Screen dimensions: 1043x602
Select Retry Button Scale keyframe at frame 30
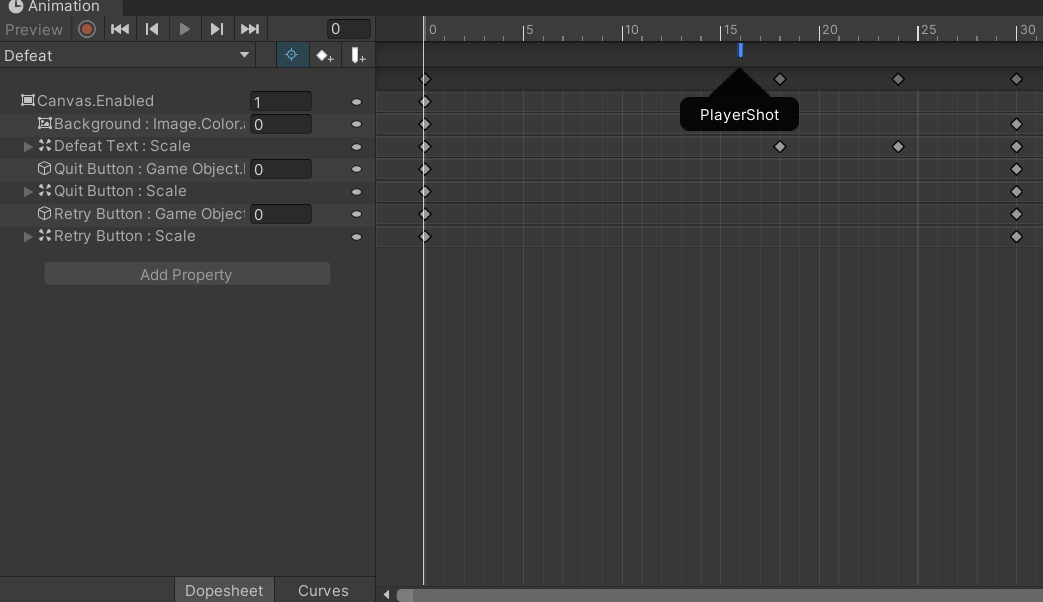coord(1016,237)
